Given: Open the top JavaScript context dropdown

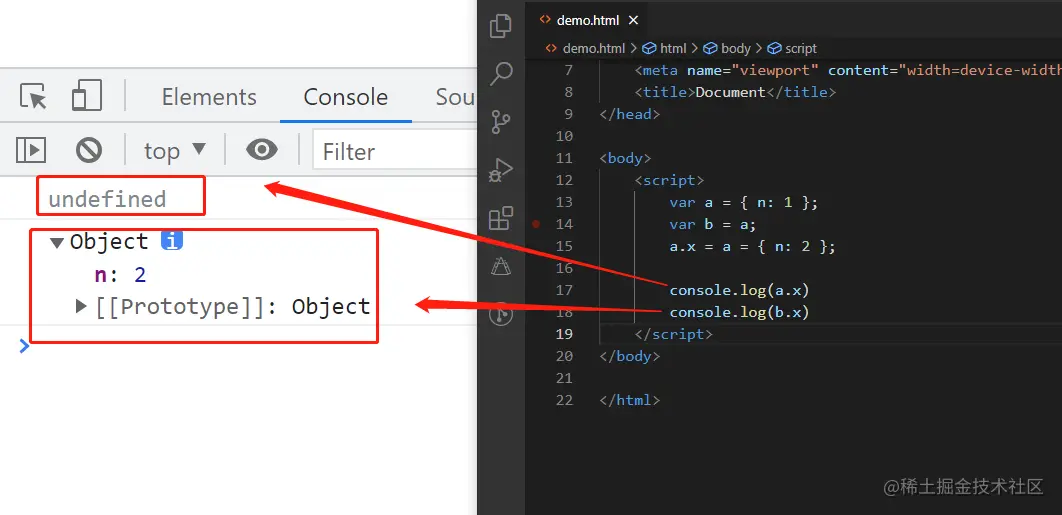Looking at the screenshot, I should point(174,150).
